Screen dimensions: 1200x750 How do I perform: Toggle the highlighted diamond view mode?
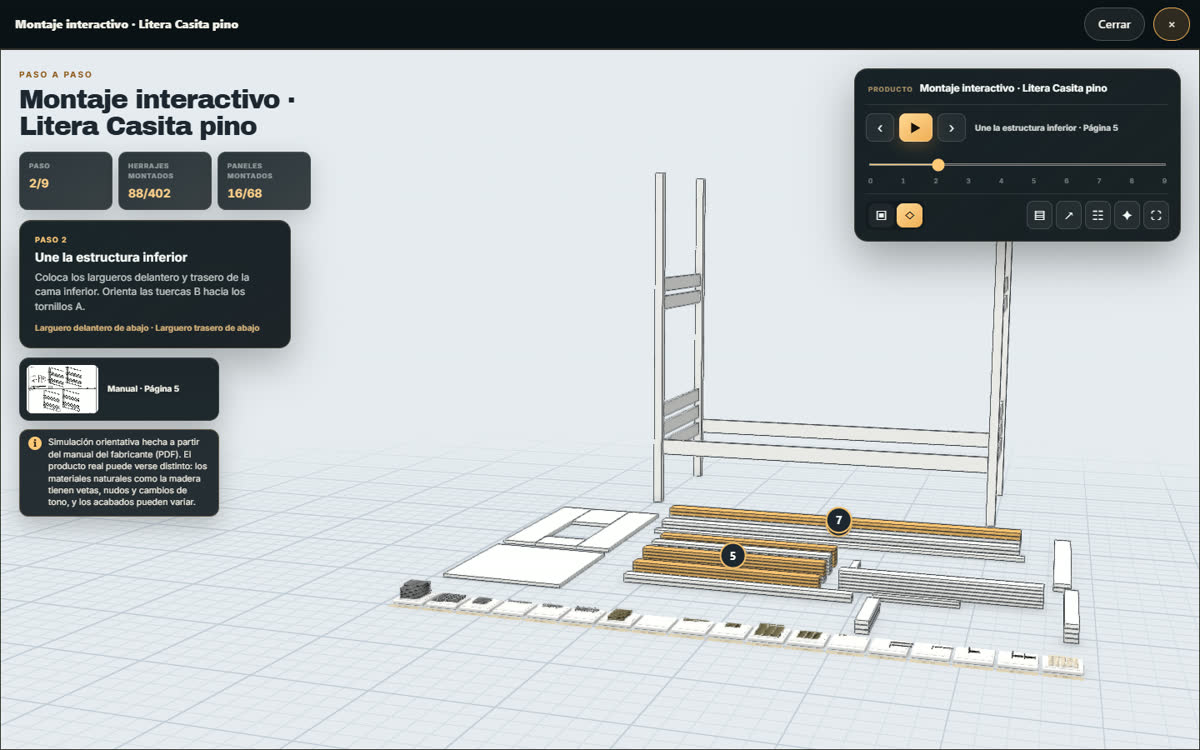(910, 215)
